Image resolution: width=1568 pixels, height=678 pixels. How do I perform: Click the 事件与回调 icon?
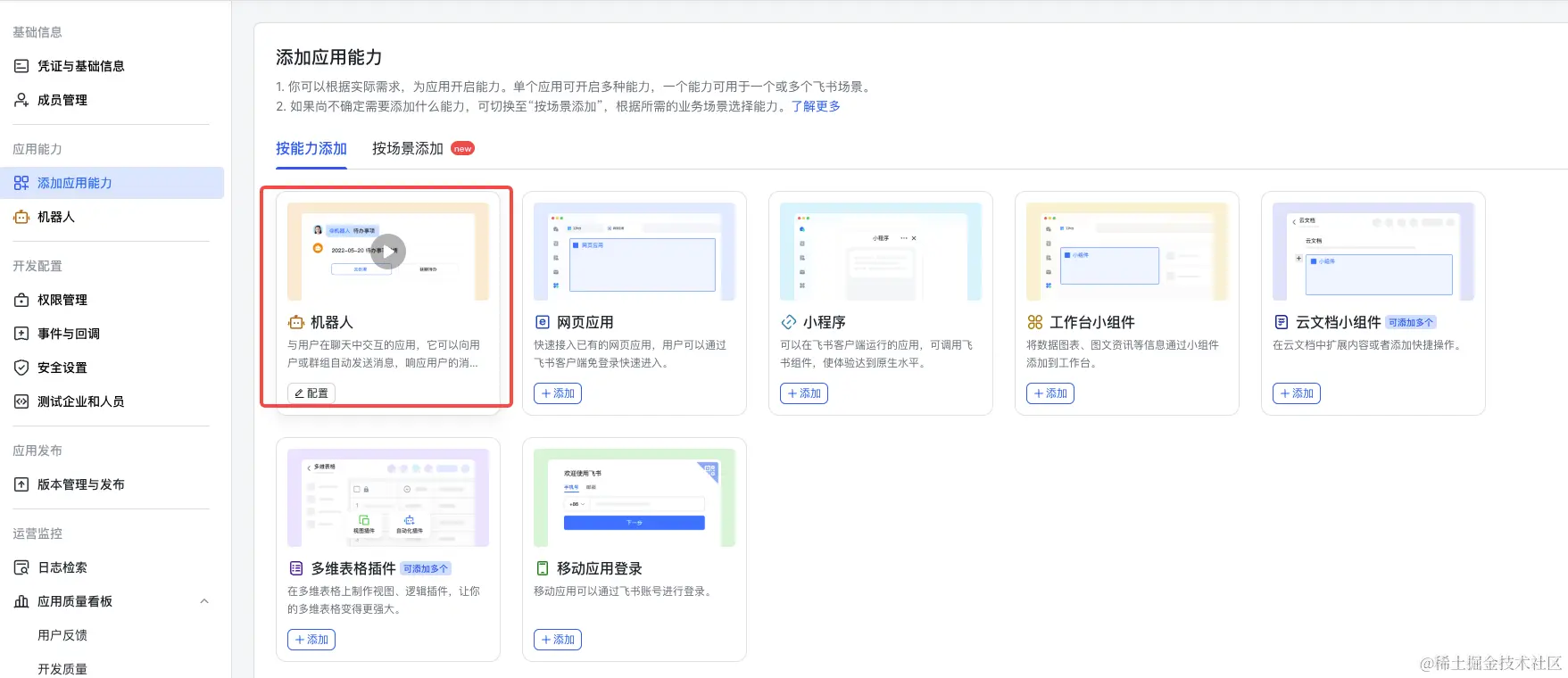[x=21, y=334]
